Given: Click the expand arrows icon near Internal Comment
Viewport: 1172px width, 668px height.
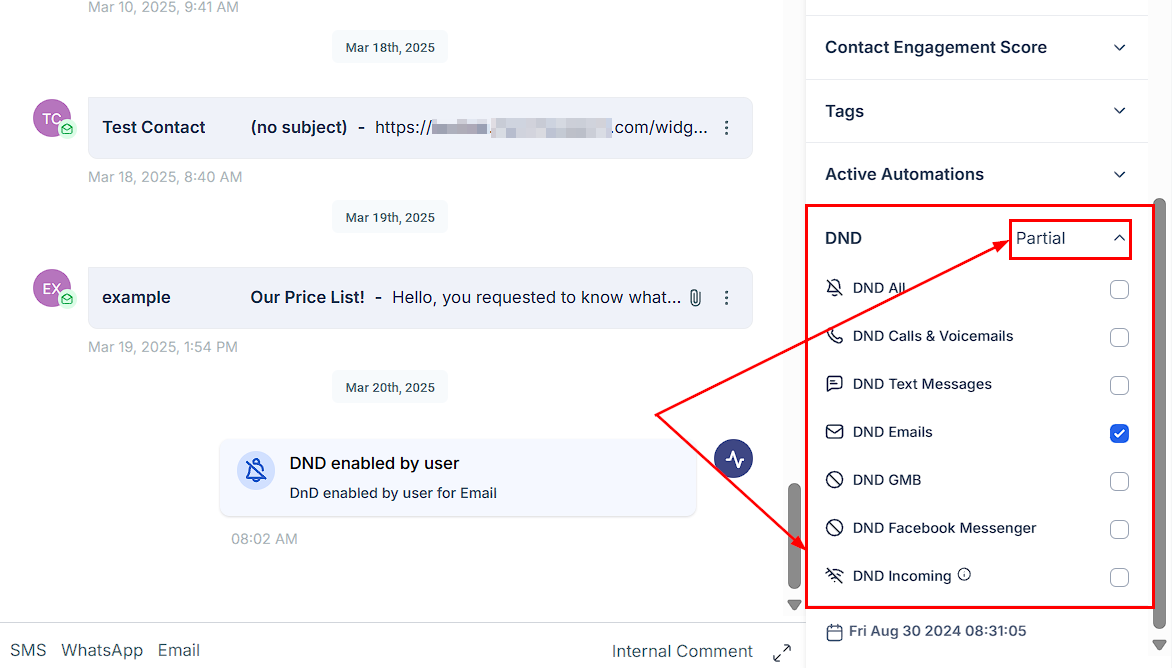Looking at the screenshot, I should point(782,653).
